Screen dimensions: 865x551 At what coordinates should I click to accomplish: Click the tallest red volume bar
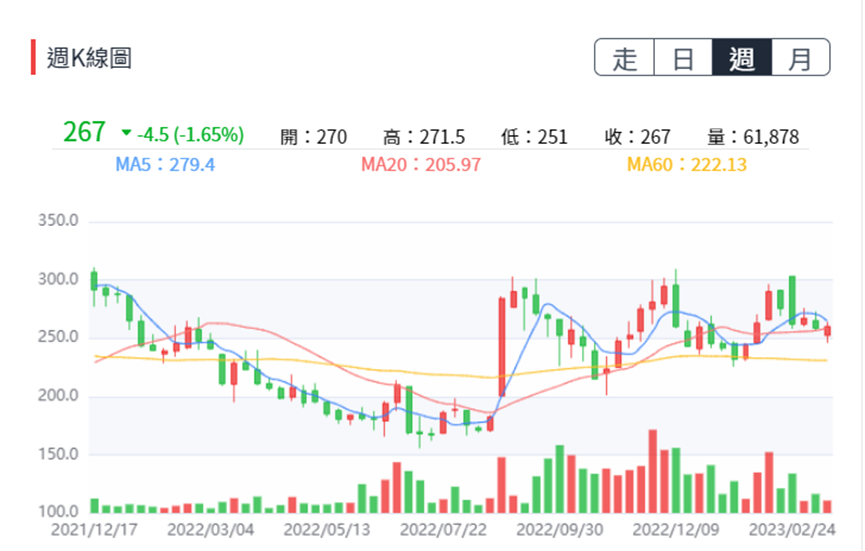pos(653,472)
